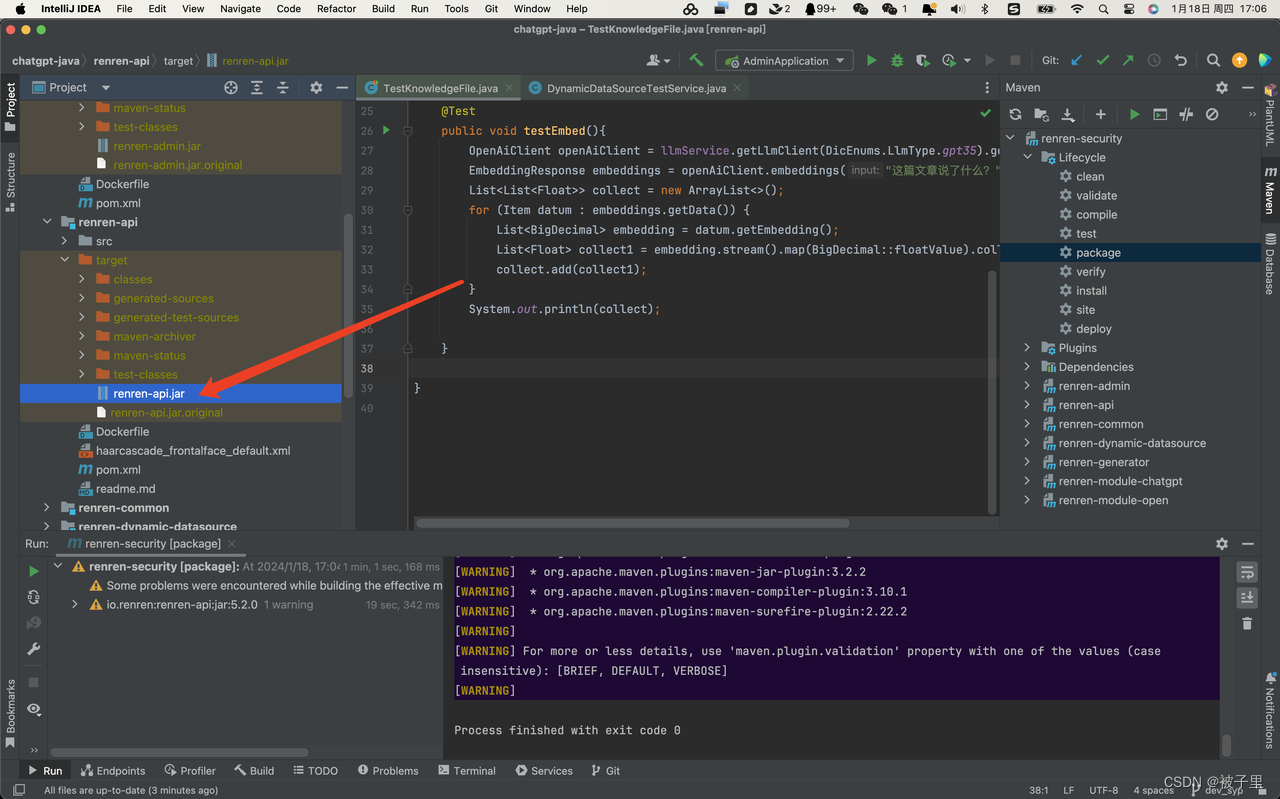1280x799 pixels.
Task: Click the Run tree horizontal scrollbar
Action: pos(179,752)
